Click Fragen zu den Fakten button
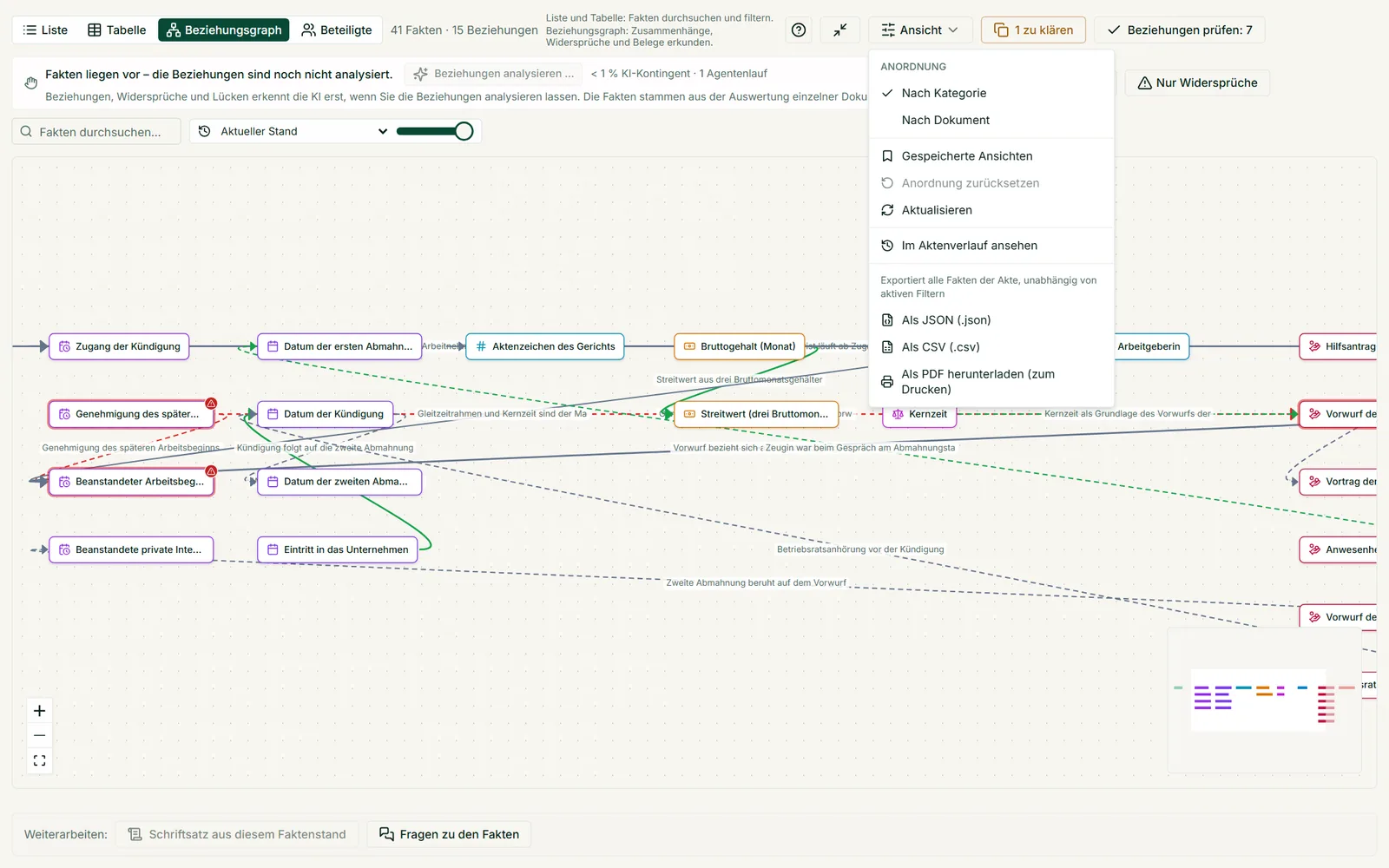This screenshot has width=1389, height=868. 449,834
